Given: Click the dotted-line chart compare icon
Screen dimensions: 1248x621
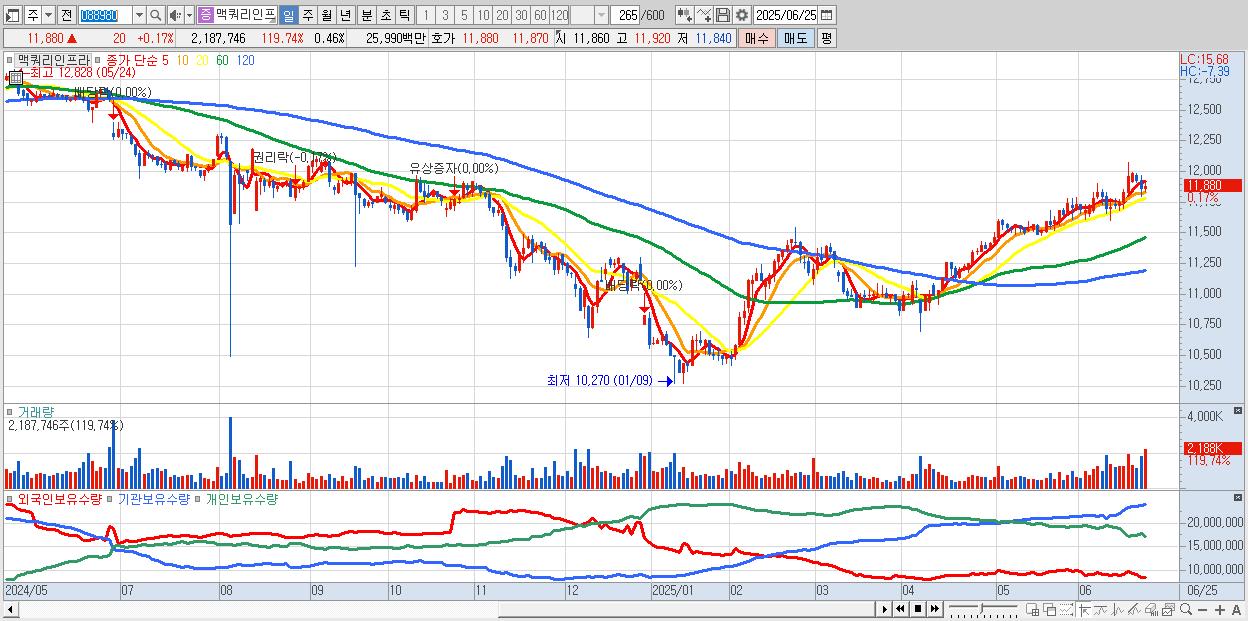Looking at the screenshot, I should (x=1066, y=610).
